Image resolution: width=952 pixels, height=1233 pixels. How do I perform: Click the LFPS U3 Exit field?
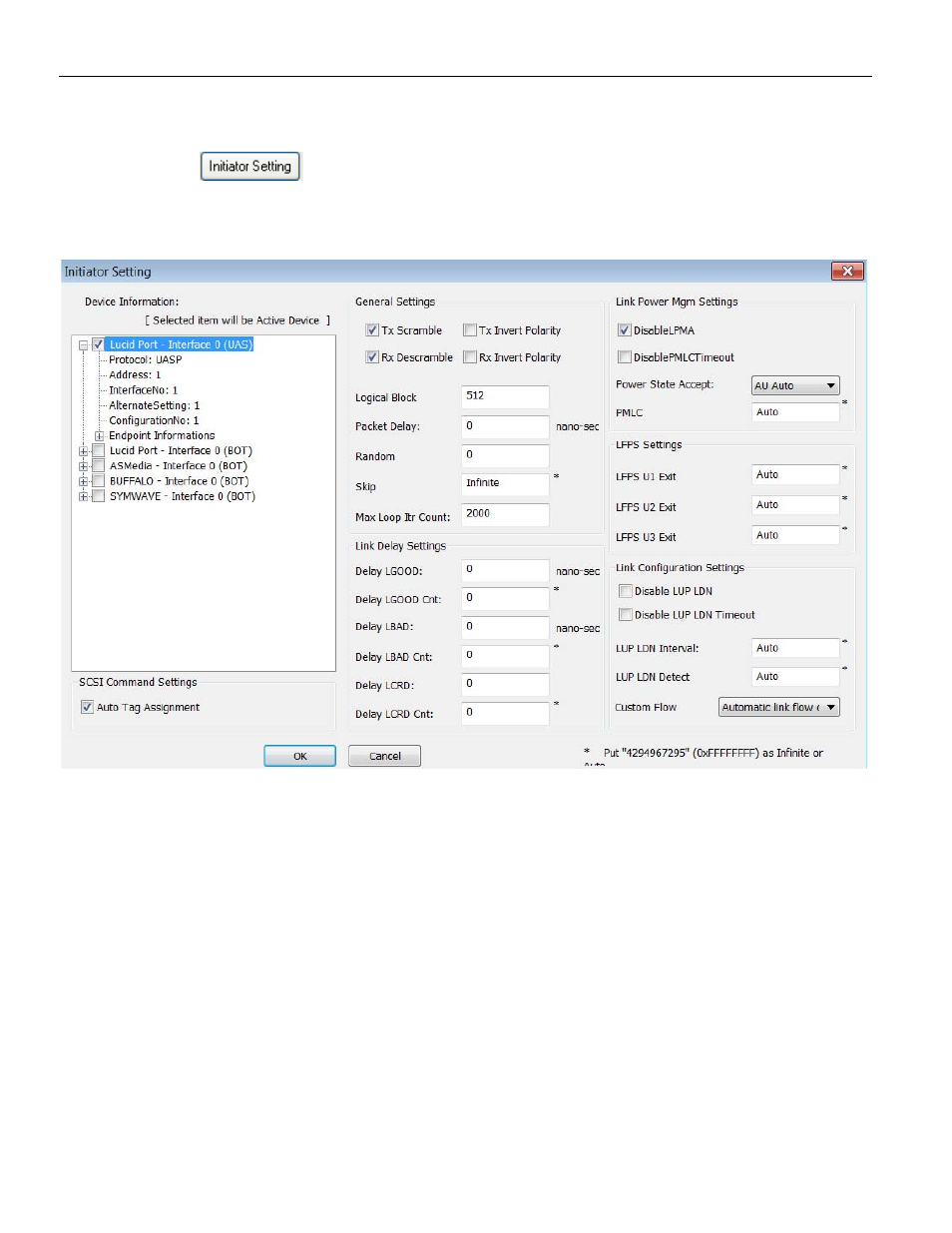795,536
